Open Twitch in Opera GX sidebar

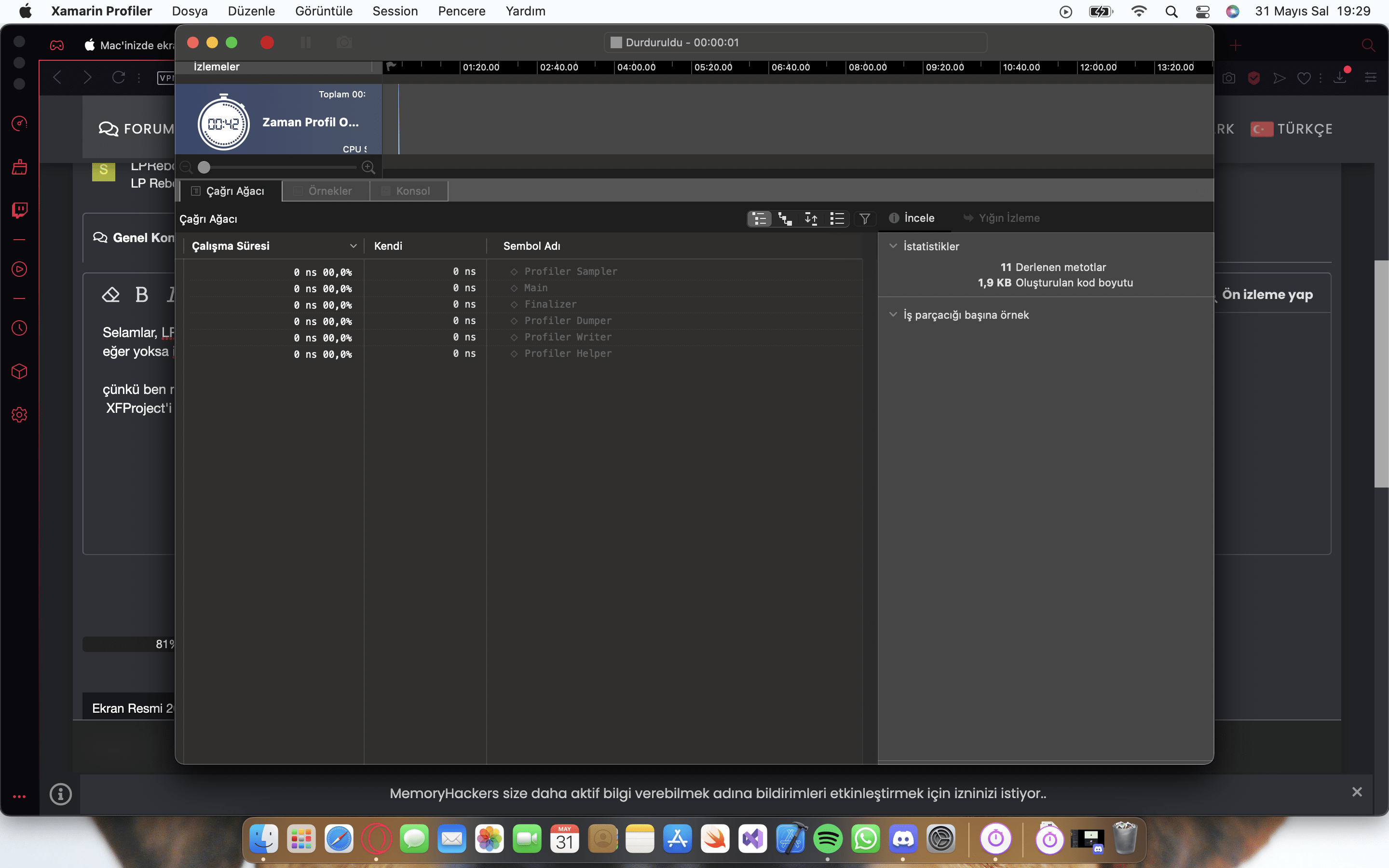pyautogui.click(x=19, y=210)
